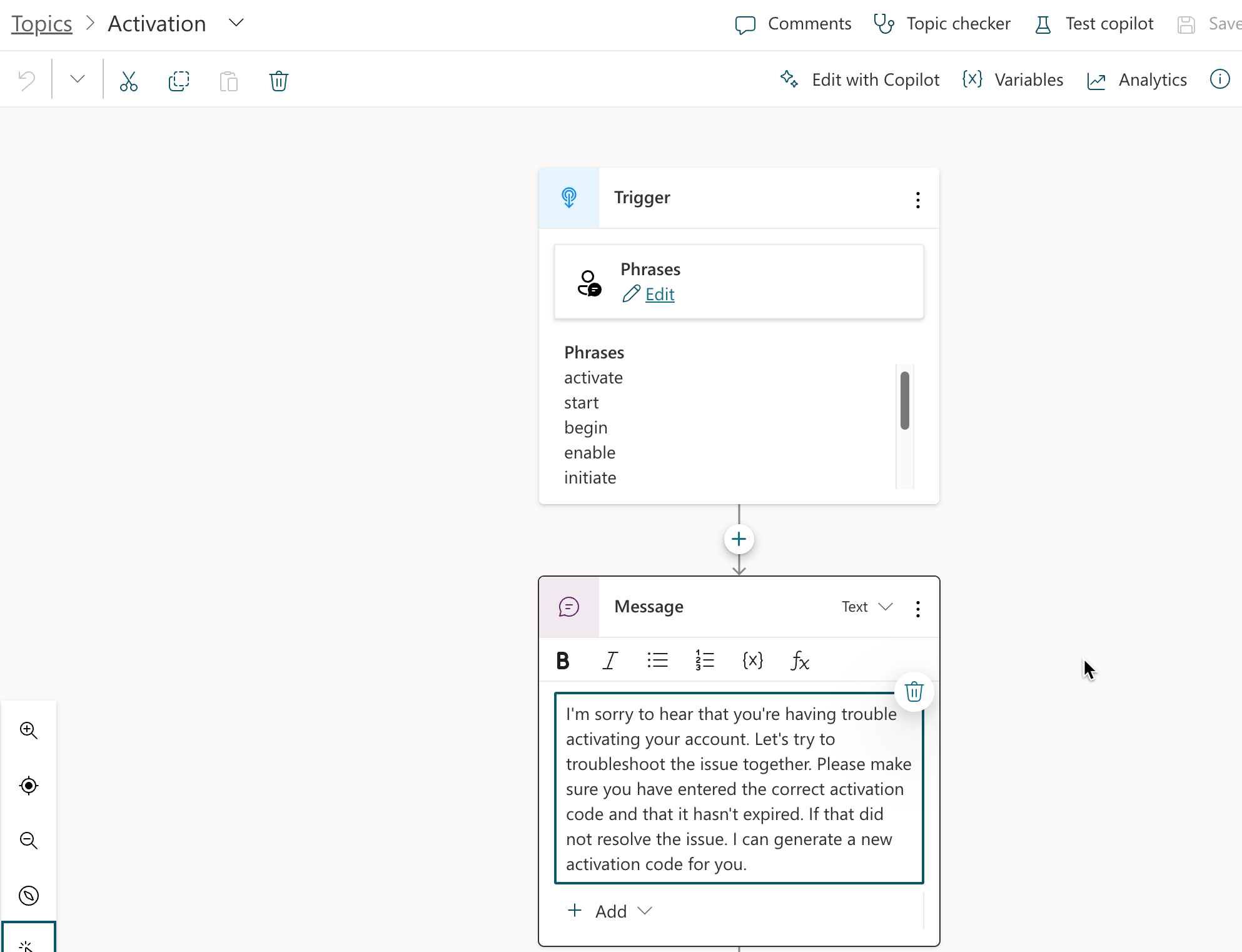Click the delete trash icon on message
Screen dimensions: 1242x952
pos(912,691)
